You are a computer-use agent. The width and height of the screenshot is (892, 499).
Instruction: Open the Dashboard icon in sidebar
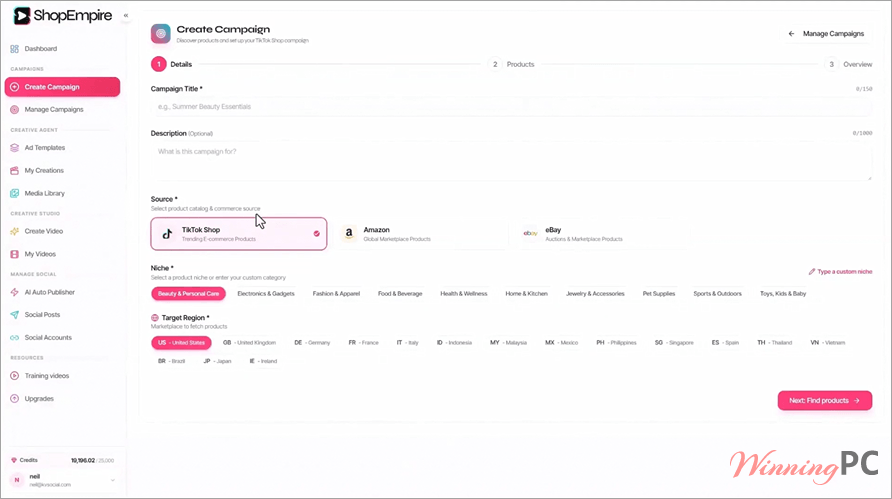[x=15, y=49]
